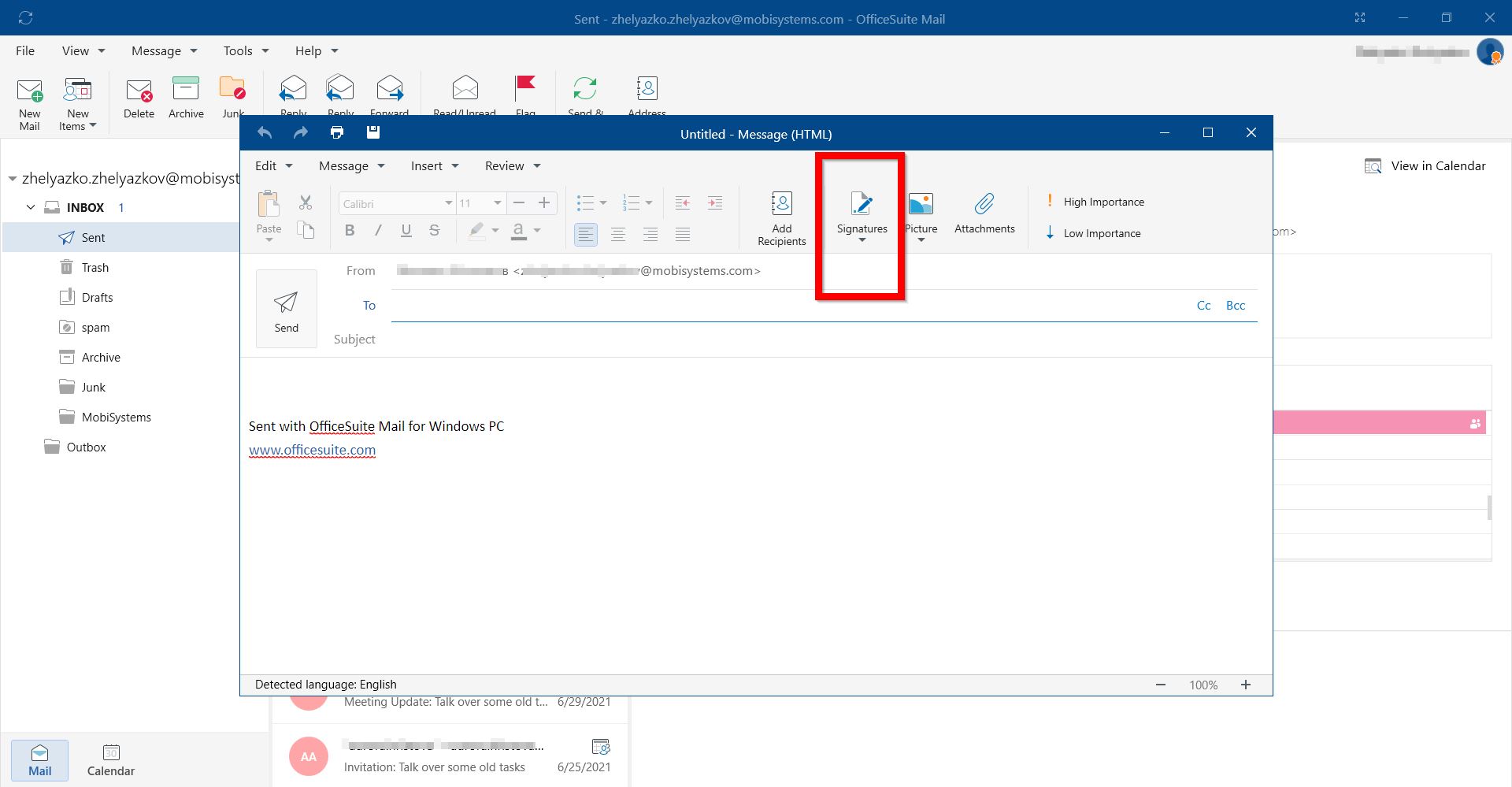Click the Cc link

point(1203,306)
